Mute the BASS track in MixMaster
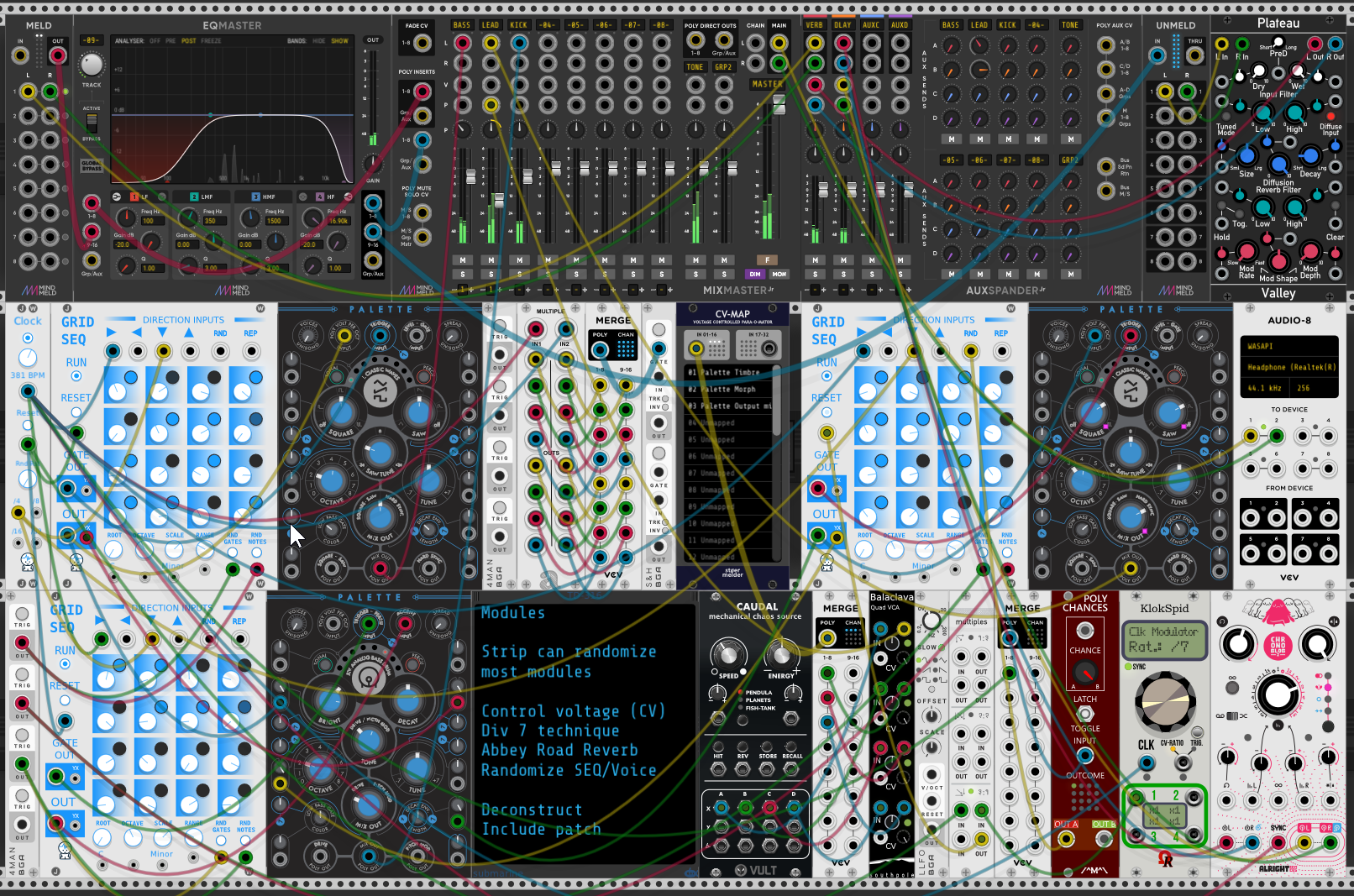Image resolution: width=1354 pixels, height=896 pixels. 463,260
